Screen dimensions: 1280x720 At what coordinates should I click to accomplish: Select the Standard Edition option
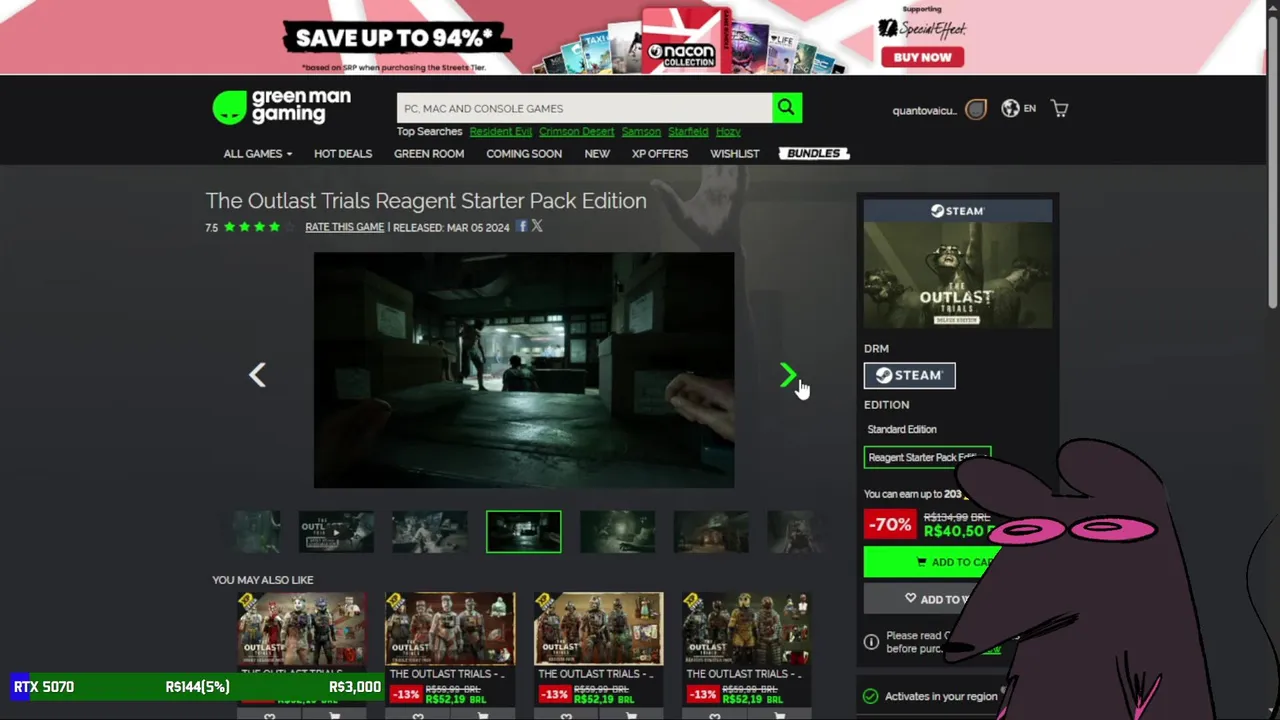coord(902,429)
